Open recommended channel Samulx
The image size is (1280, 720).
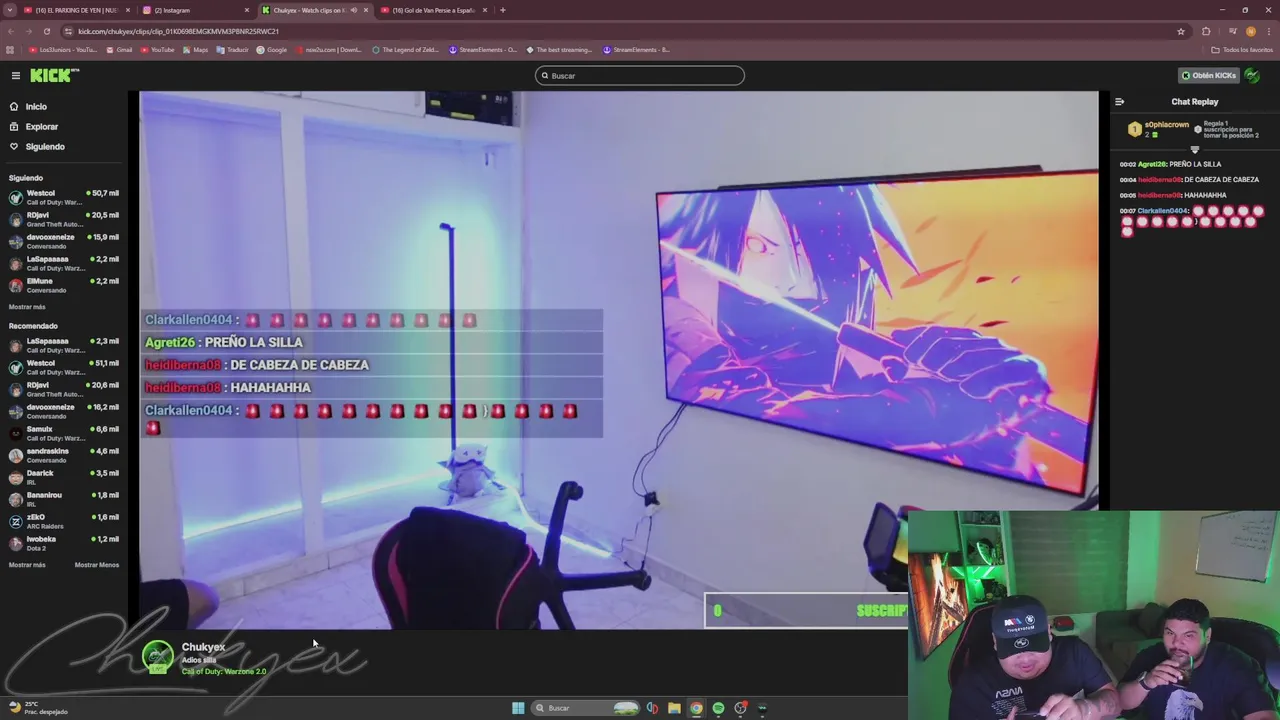tap(64, 433)
